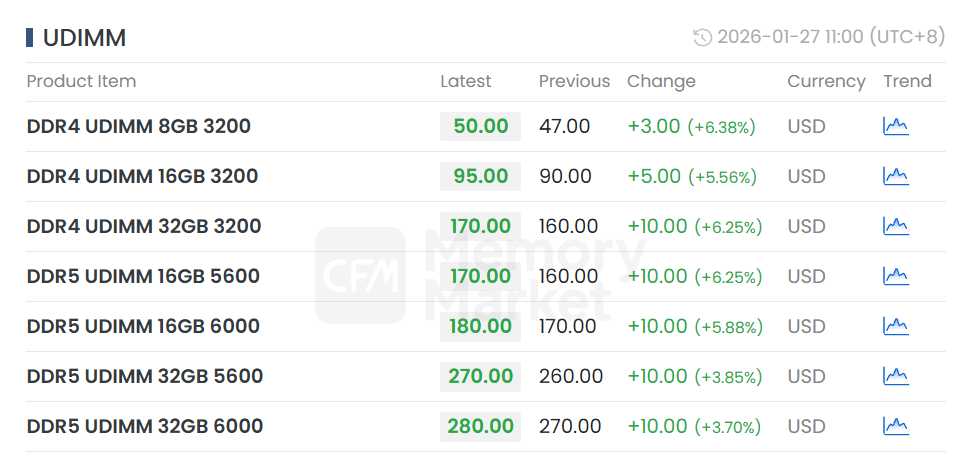Open trend chart for DDR4 UDIMM 16GB 3200
This screenshot has width=973, height=467.
pyautogui.click(x=895, y=176)
